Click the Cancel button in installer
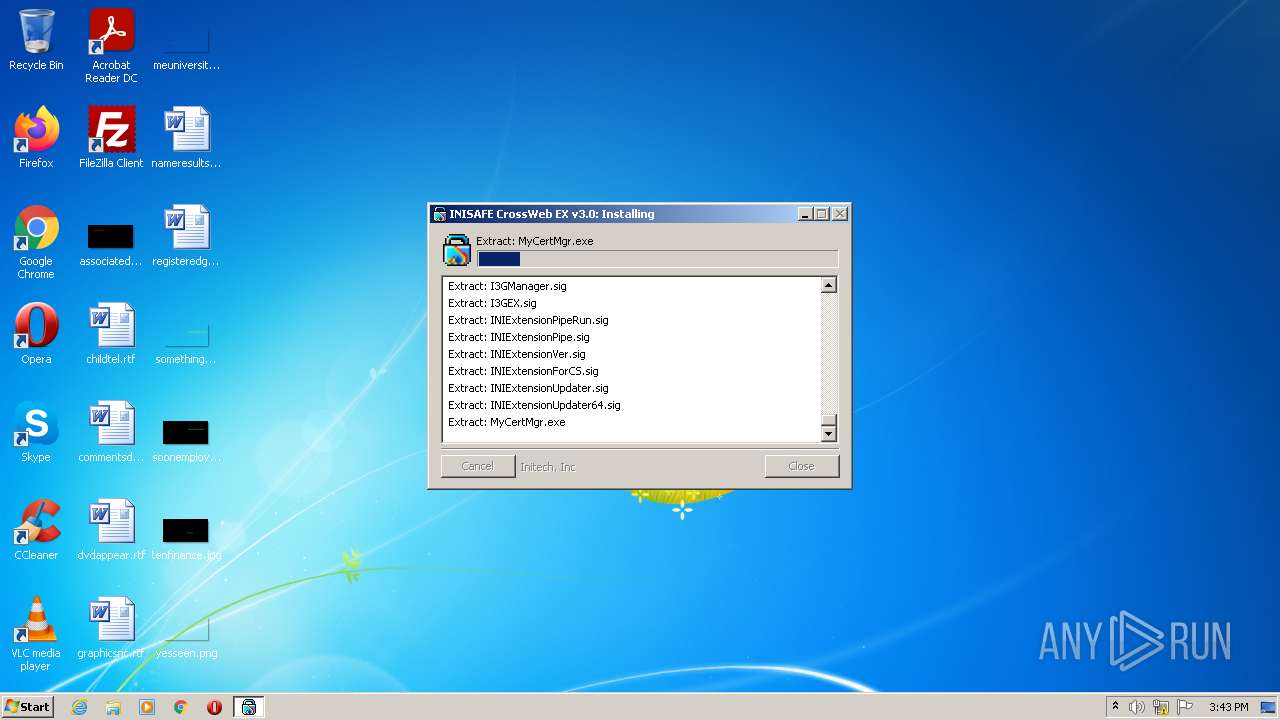 click(478, 466)
